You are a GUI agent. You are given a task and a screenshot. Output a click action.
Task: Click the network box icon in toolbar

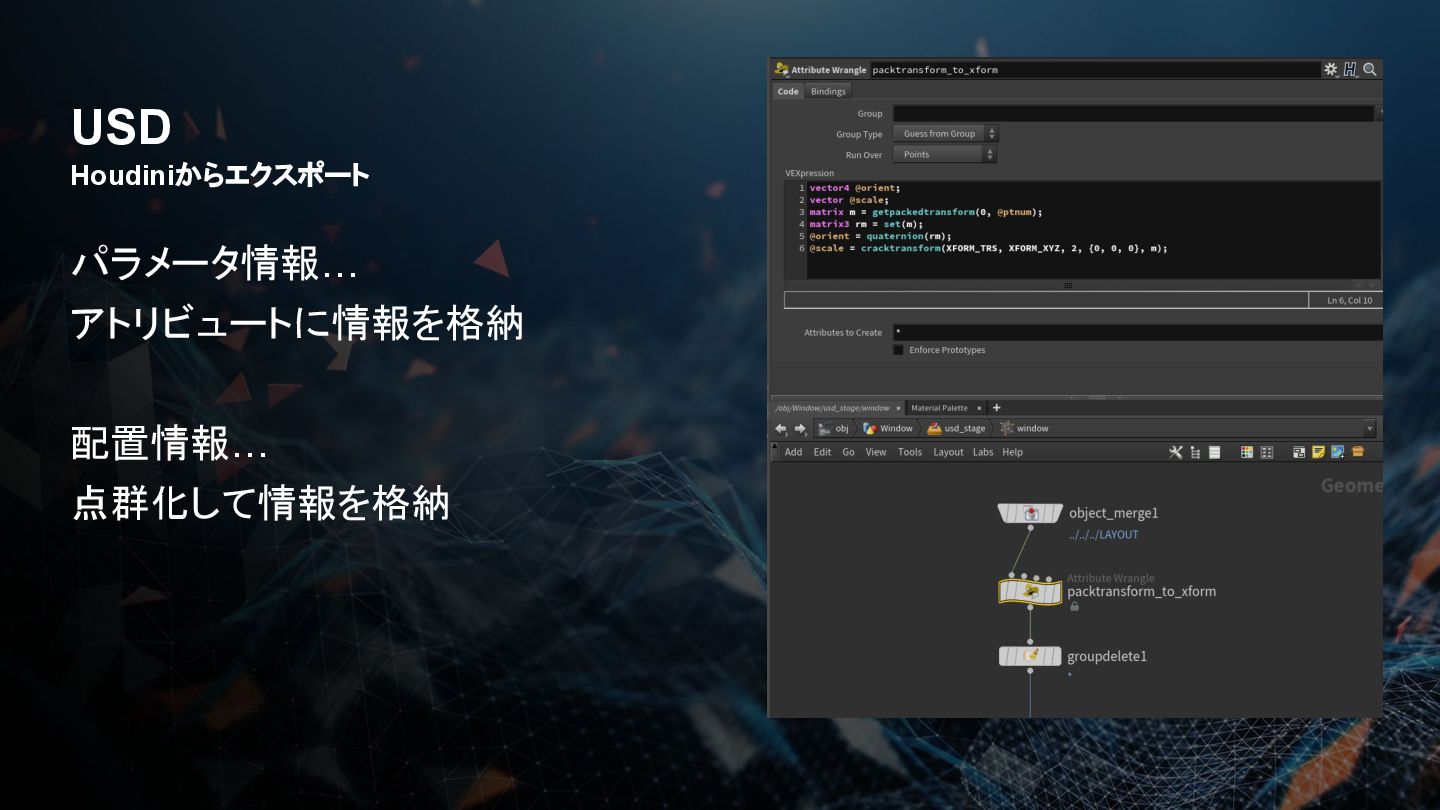click(x=1299, y=452)
